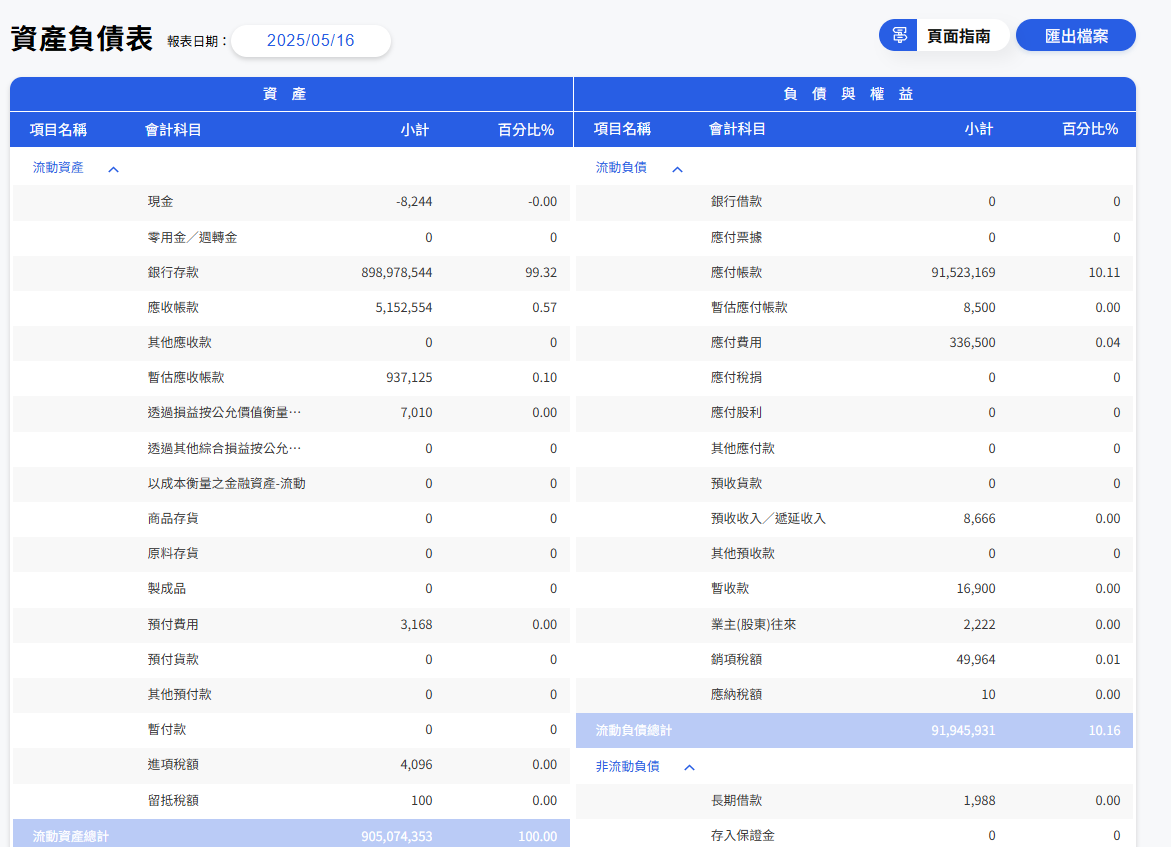
Task: Collapse the 流動資產 section chevron
Action: click(114, 170)
